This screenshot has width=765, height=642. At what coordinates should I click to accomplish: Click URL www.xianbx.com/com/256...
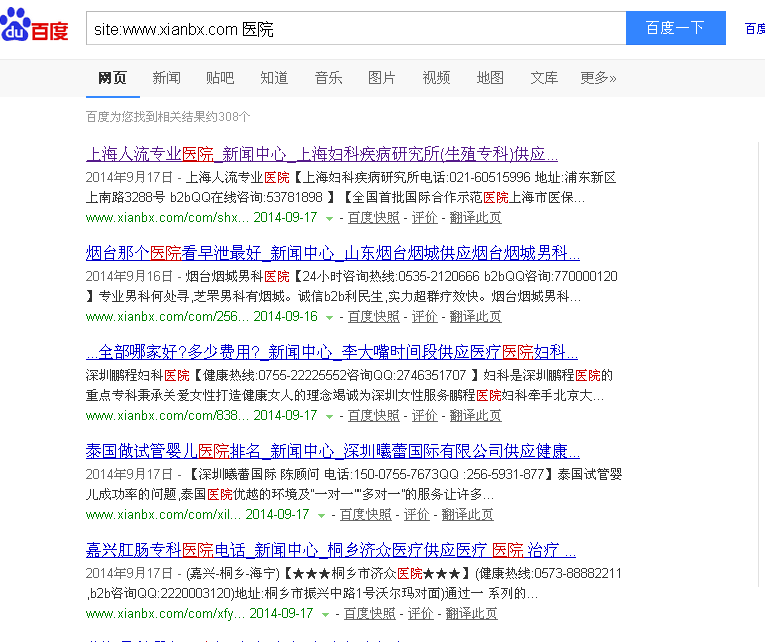pos(167,317)
